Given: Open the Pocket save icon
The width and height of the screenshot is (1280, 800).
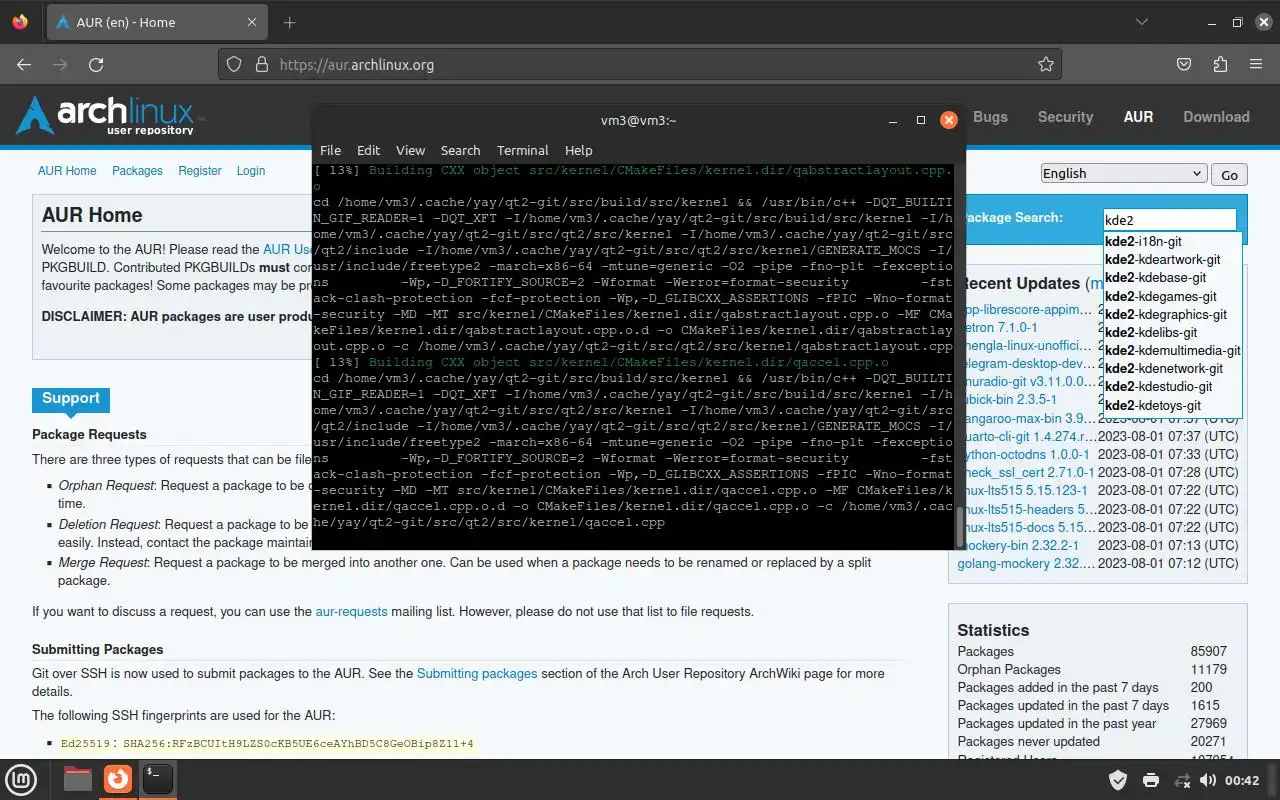Looking at the screenshot, I should (x=1184, y=64).
